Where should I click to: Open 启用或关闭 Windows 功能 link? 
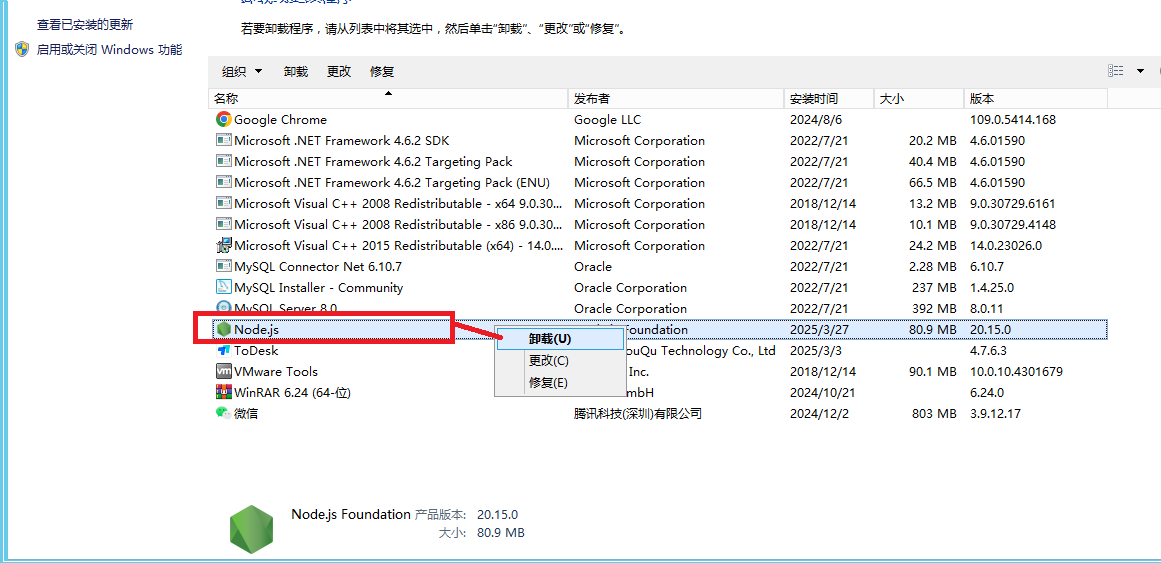(110, 50)
